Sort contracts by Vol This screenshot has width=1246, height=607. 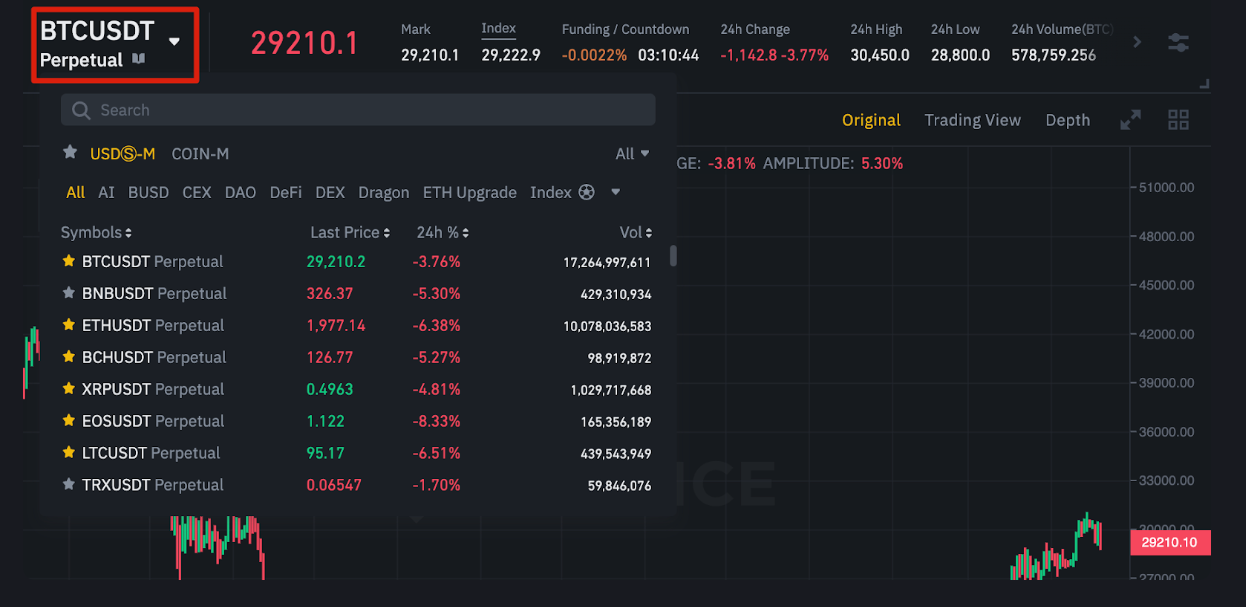(636, 232)
